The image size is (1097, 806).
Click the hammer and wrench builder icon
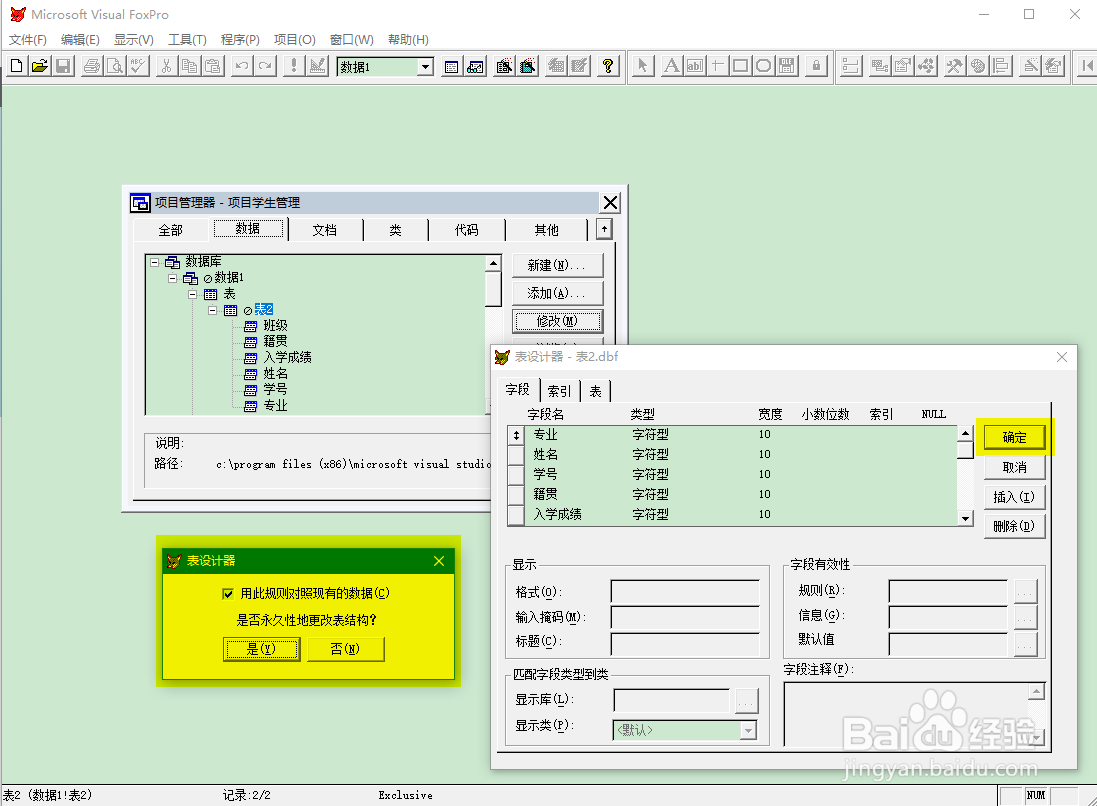(954, 66)
